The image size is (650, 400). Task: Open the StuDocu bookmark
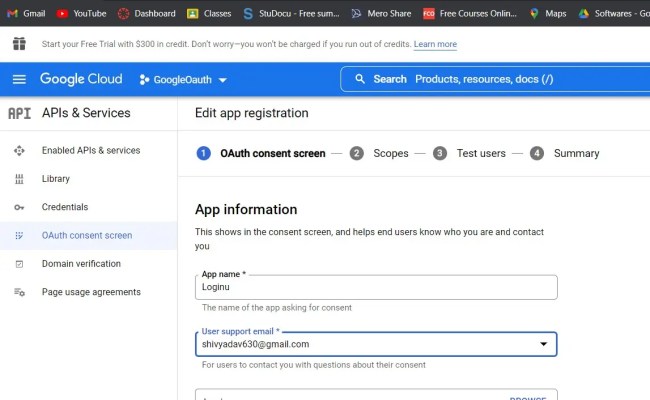pyautogui.click(x=291, y=13)
